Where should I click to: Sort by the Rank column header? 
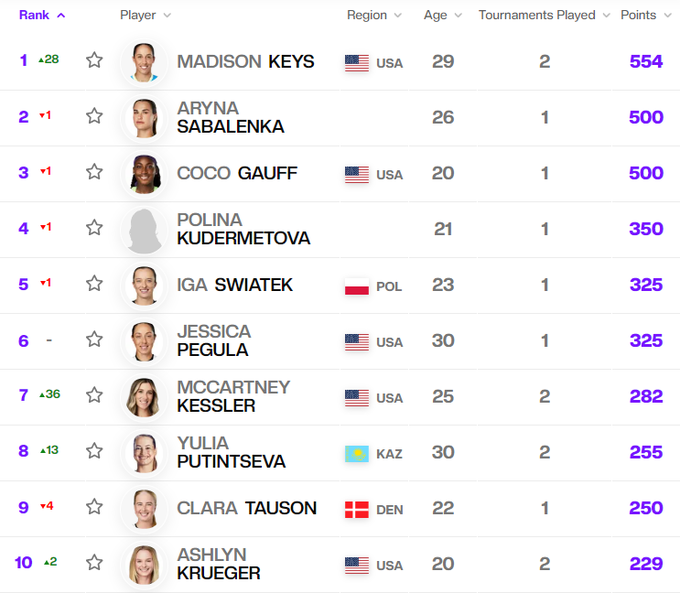pyautogui.click(x=42, y=15)
